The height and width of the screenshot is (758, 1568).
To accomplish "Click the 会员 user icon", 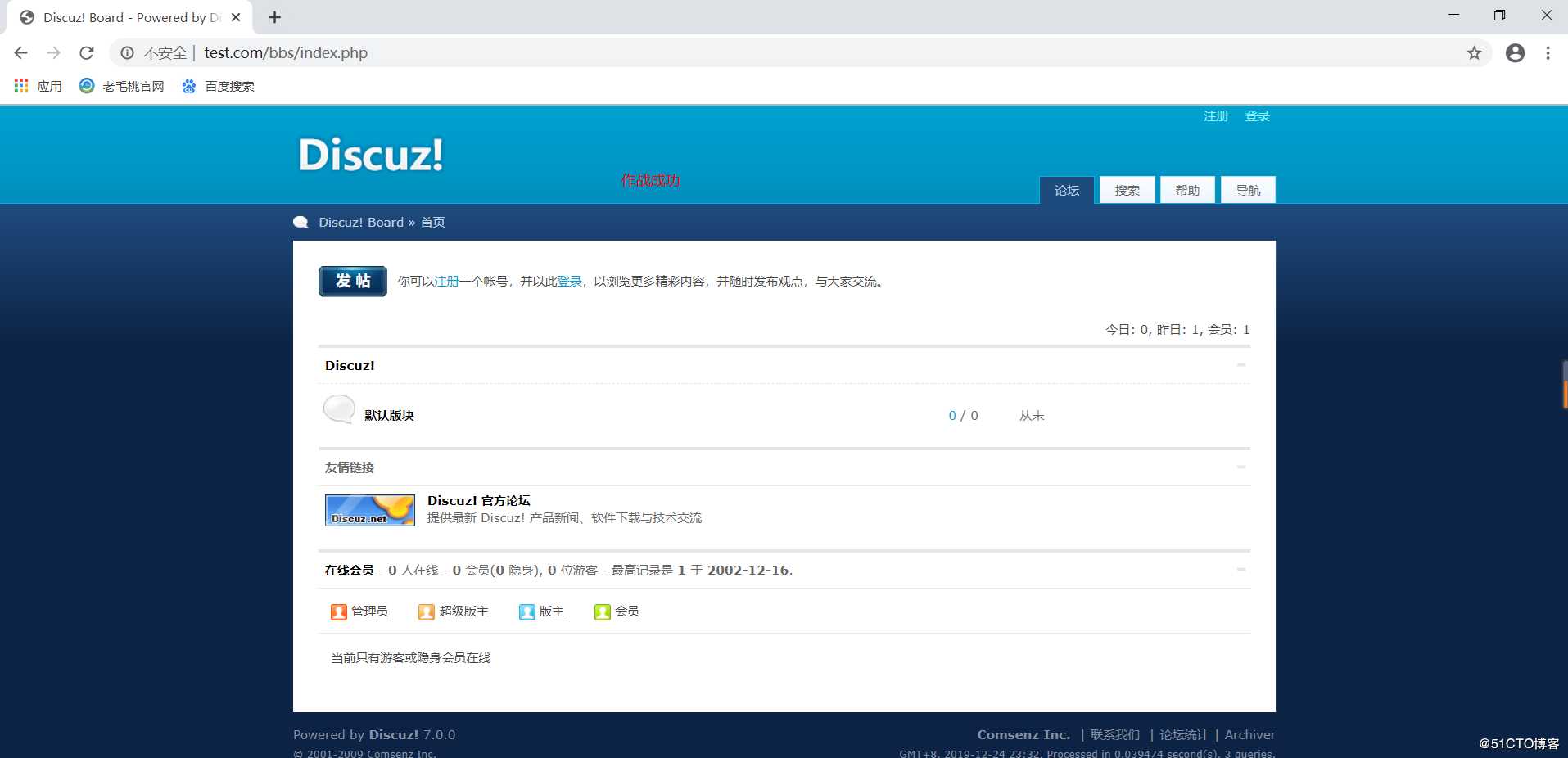I will click(603, 611).
